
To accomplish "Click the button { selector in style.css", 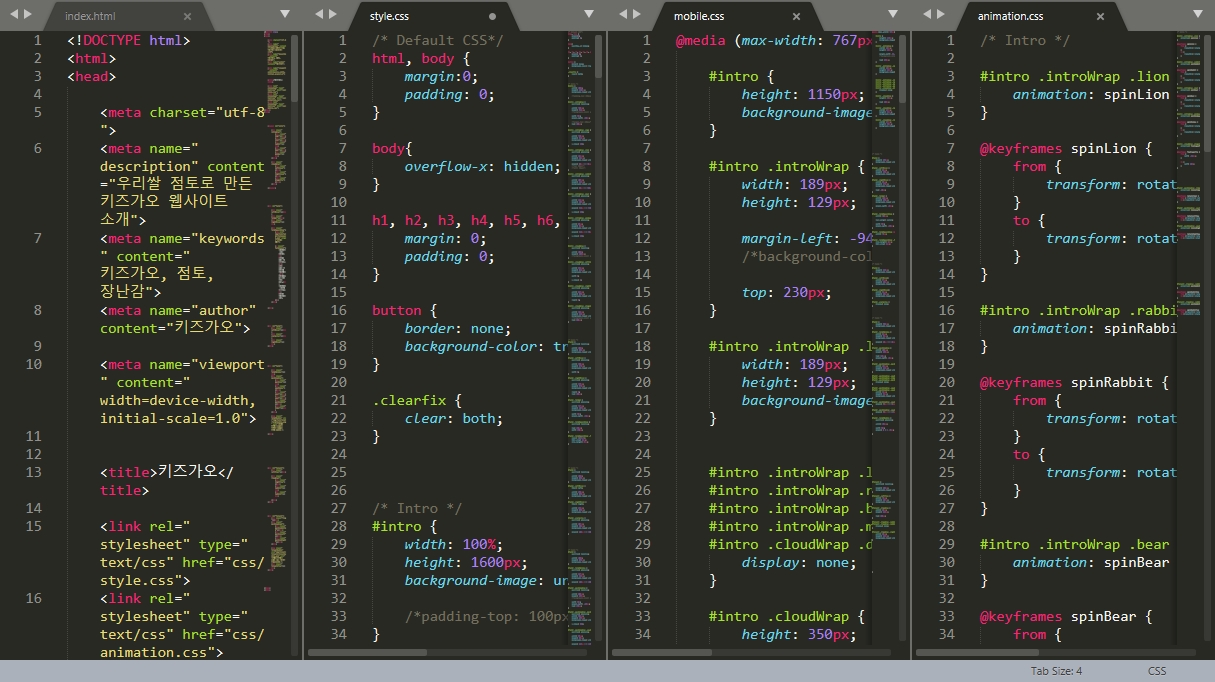I will coord(405,310).
